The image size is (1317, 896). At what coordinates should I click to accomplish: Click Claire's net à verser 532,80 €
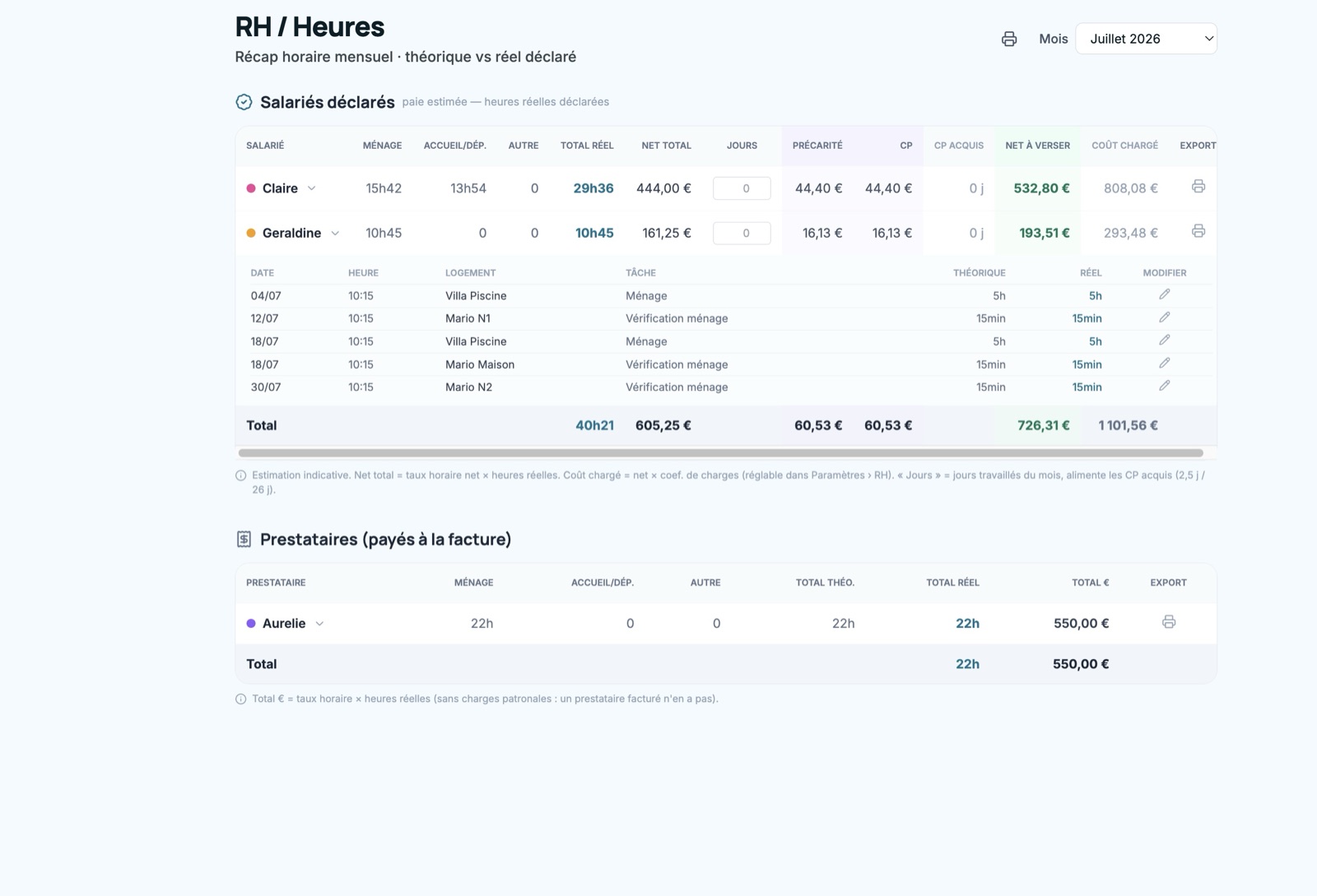[1041, 188]
